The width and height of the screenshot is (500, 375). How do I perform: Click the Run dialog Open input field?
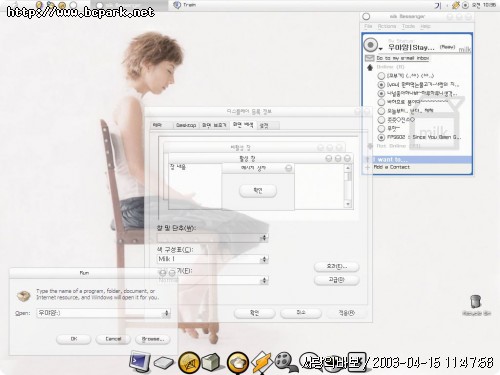tap(100, 313)
